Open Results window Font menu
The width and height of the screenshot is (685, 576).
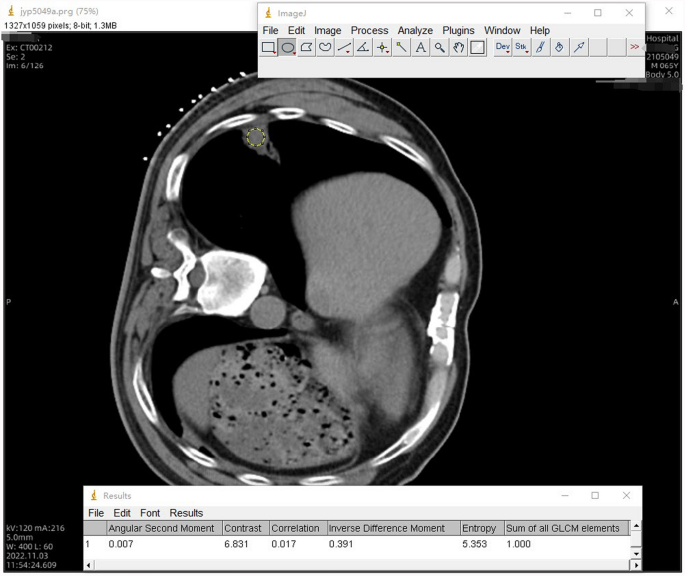(x=150, y=513)
